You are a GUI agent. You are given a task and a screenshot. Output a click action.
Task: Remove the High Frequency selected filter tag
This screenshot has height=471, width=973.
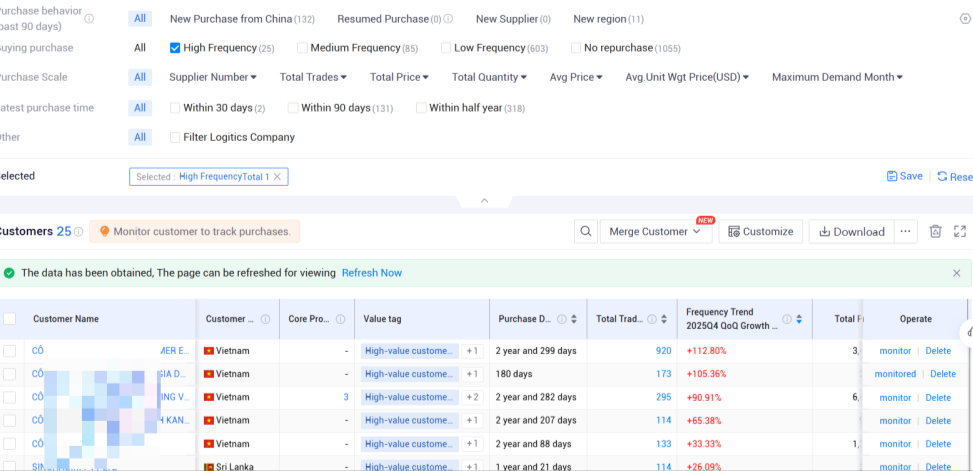(277, 177)
